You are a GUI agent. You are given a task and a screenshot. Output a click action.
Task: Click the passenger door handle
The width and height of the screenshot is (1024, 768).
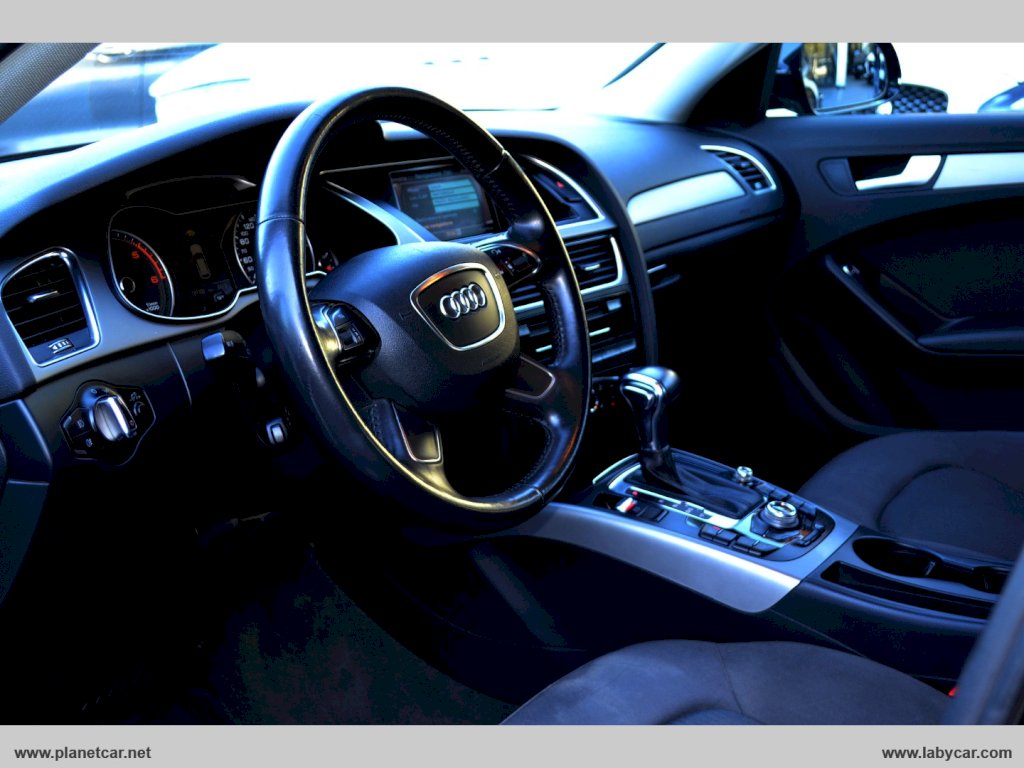(896, 172)
